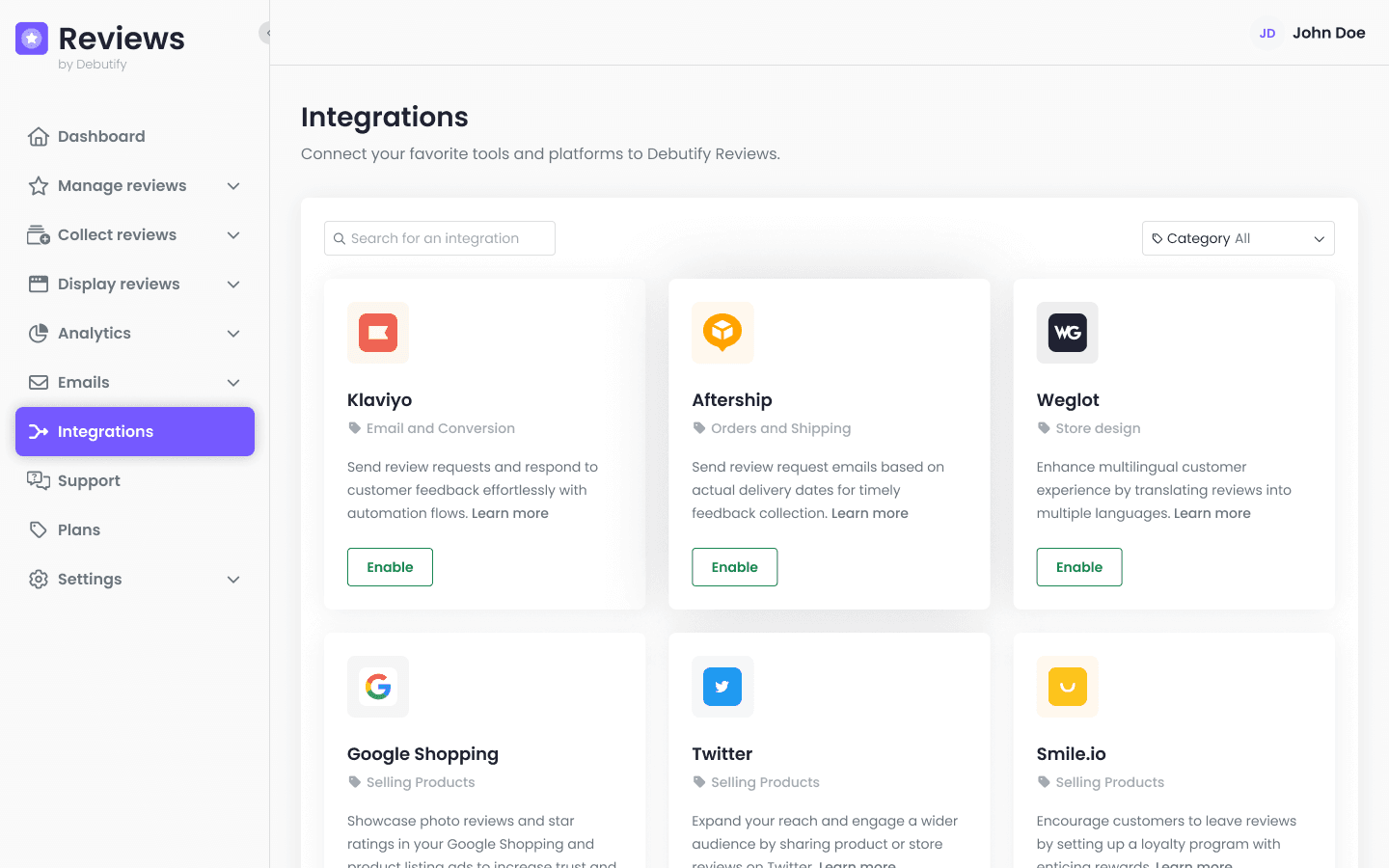The image size is (1389, 868).
Task: Click the Weglot category tag icon
Action: [1044, 428]
